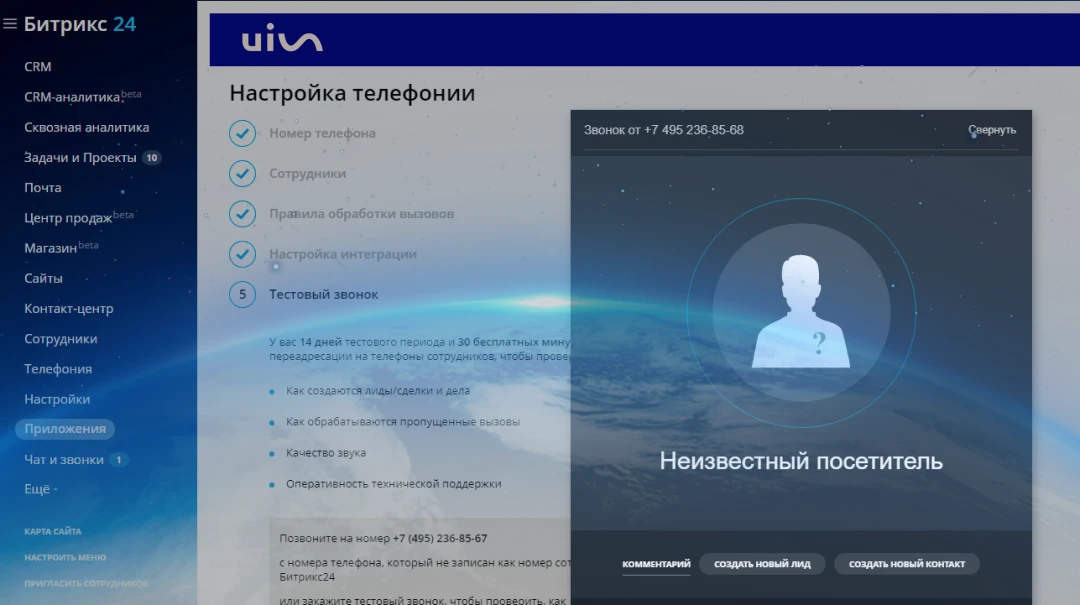Select the Настройка интеграции step
The height and width of the screenshot is (605, 1080).
343,254
